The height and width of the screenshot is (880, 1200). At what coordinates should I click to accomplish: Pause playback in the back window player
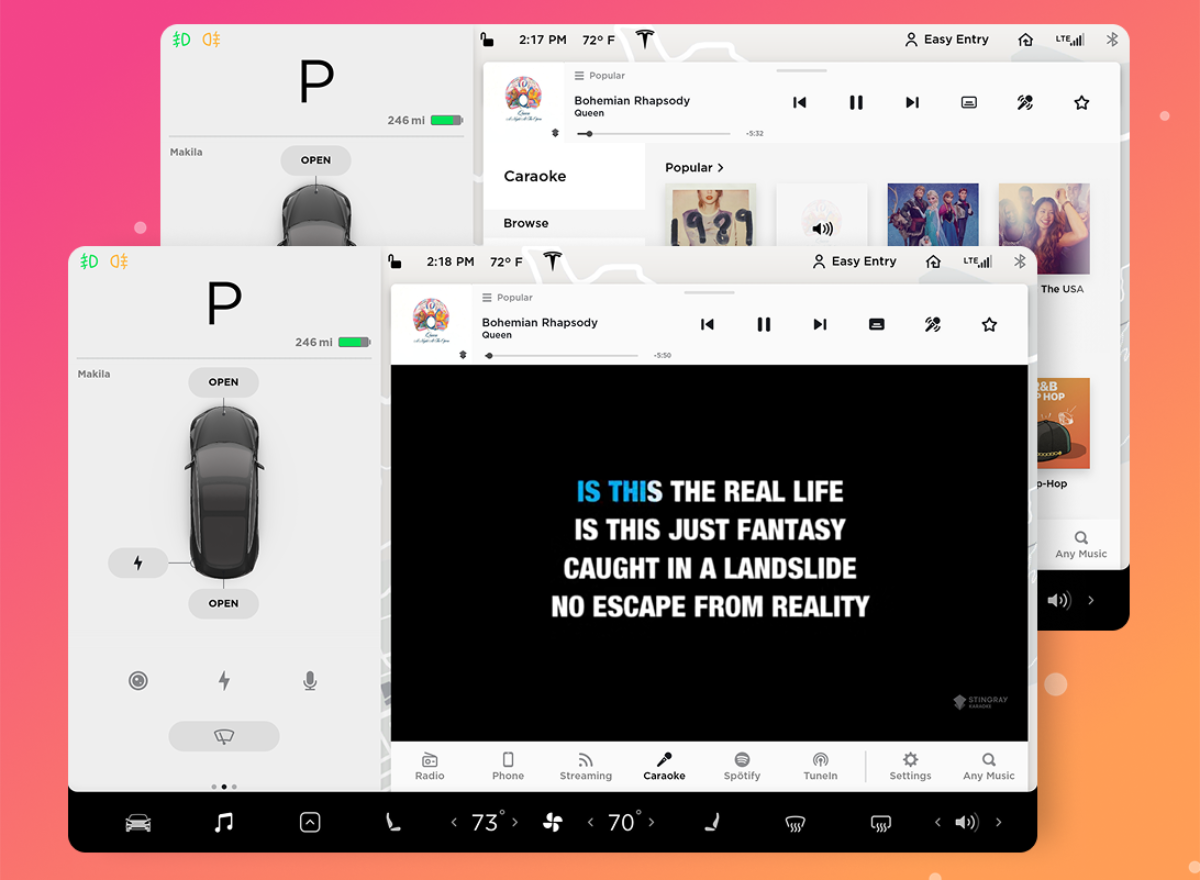[x=856, y=102]
